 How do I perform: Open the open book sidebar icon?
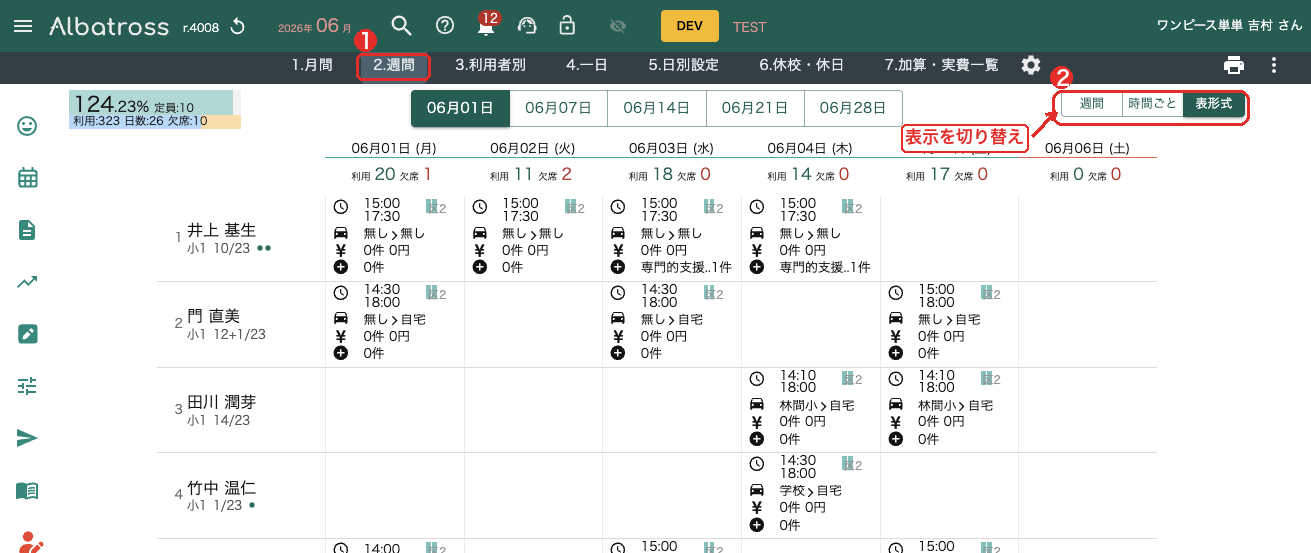click(x=27, y=490)
